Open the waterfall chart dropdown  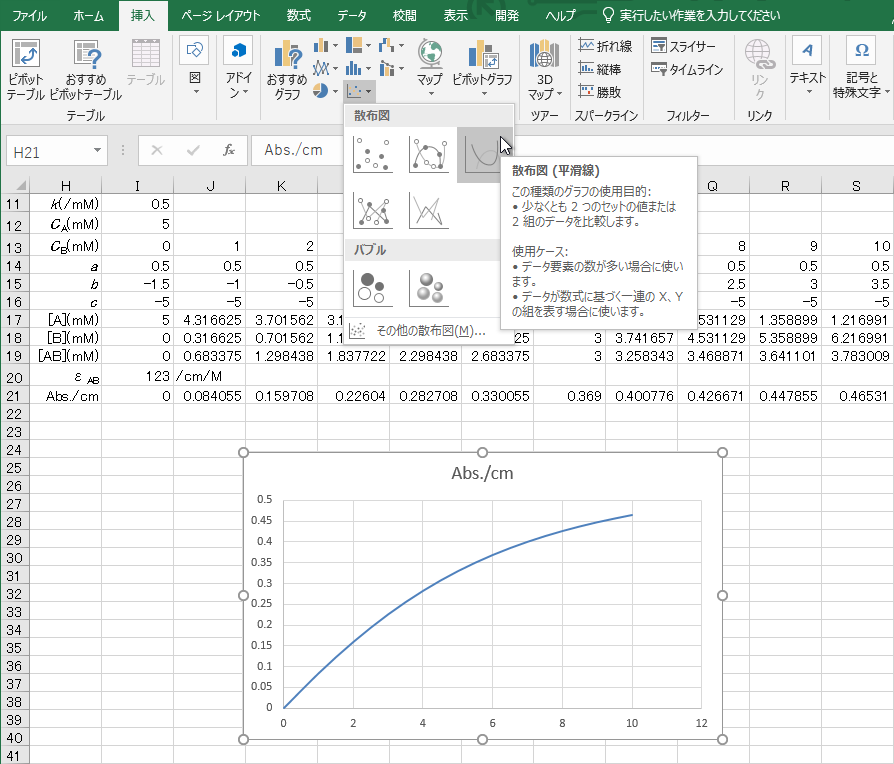point(391,46)
